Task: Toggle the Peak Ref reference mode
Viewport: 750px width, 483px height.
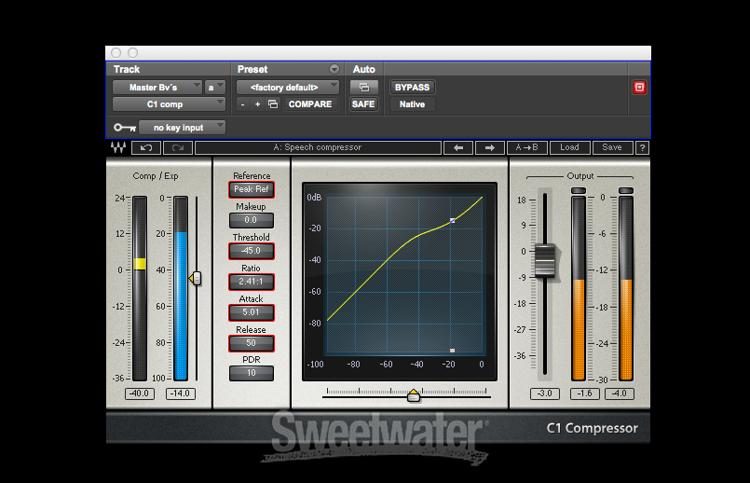Action: pyautogui.click(x=251, y=189)
